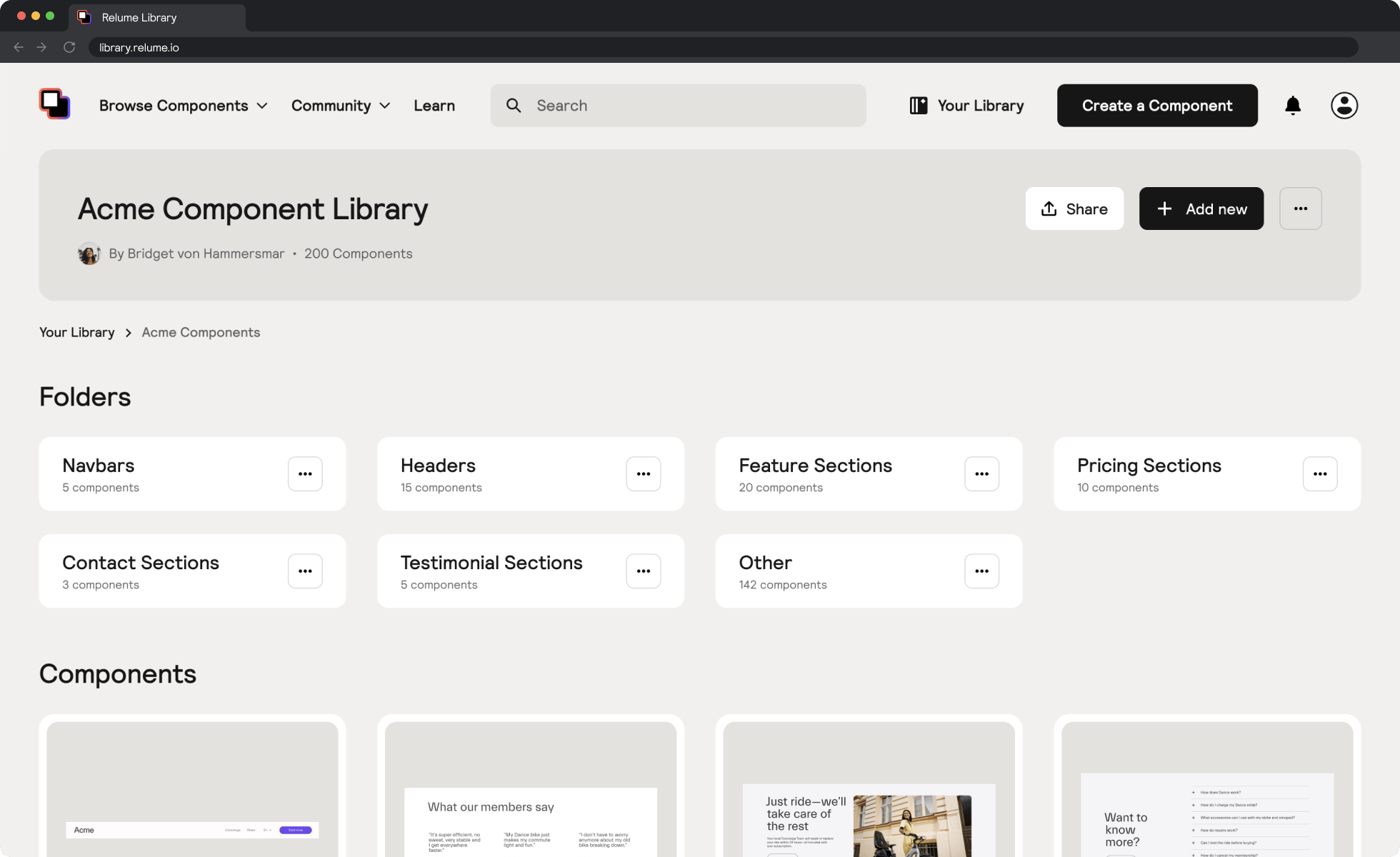Expand the Community dropdown
The width and height of the screenshot is (1400, 857).
(340, 105)
